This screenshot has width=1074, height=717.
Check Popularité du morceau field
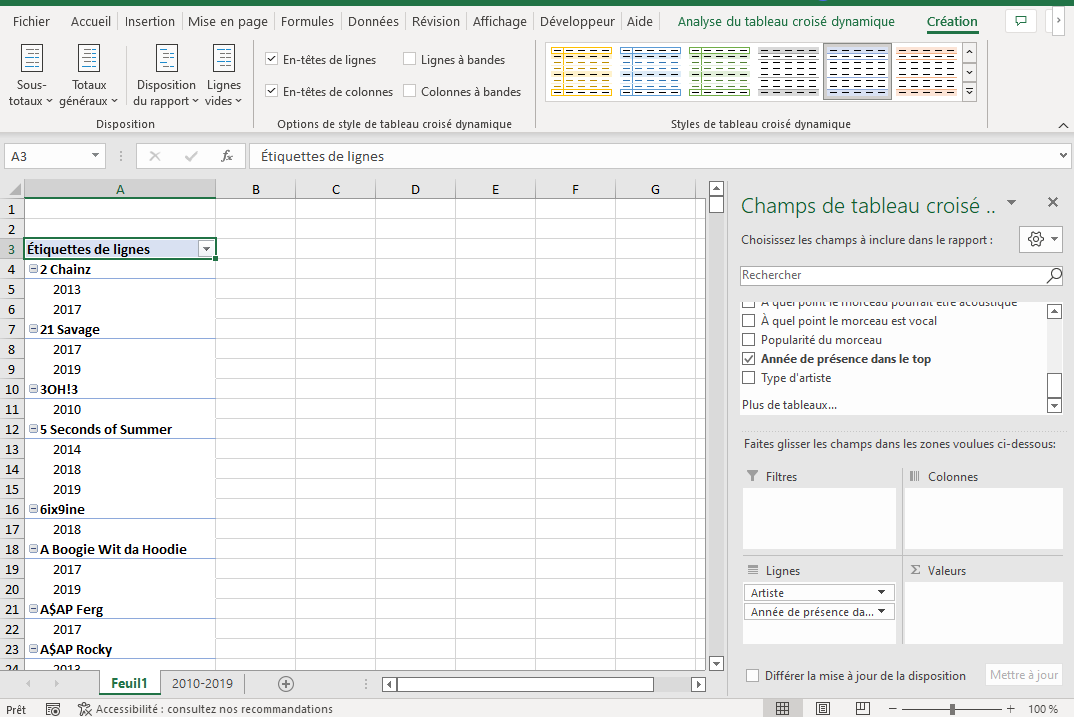click(x=749, y=340)
